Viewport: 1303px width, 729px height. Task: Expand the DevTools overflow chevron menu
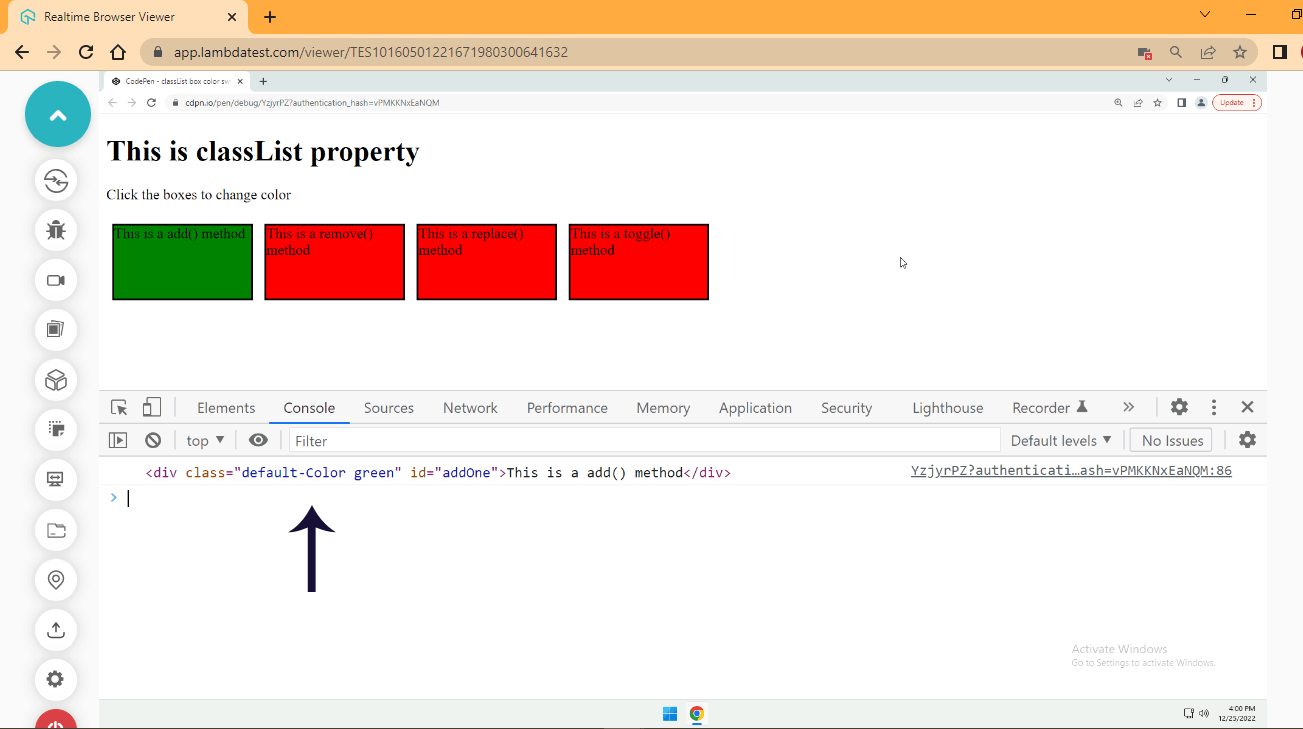1128,407
